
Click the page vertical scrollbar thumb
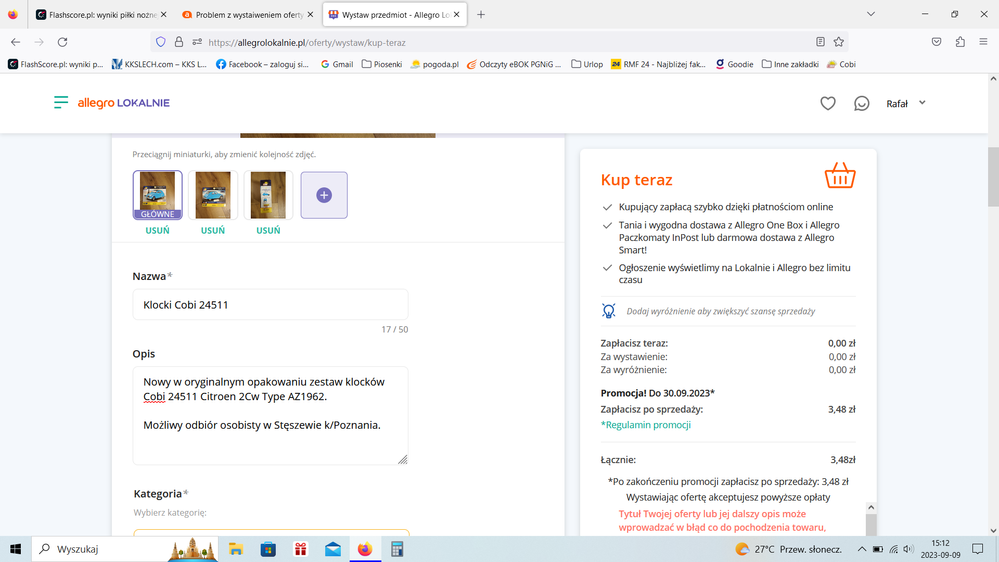pos(993,177)
